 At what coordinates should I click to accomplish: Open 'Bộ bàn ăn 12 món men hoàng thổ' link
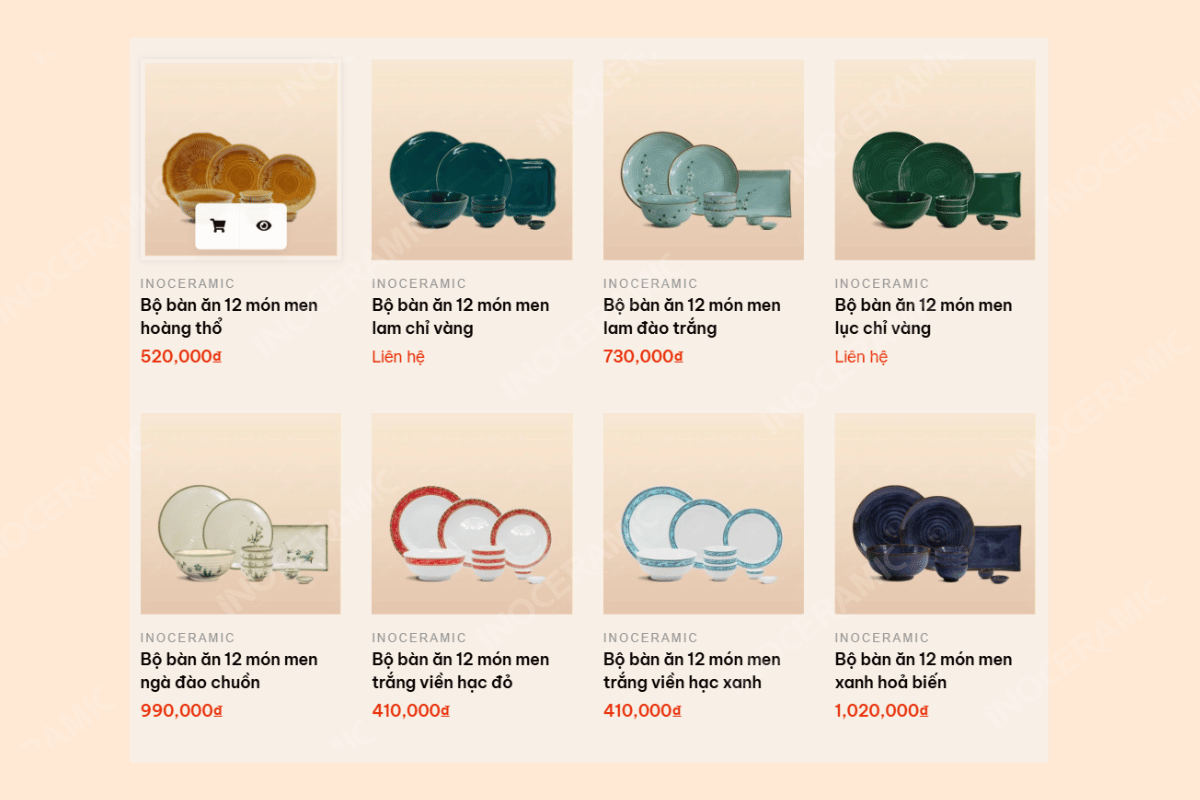click(229, 316)
